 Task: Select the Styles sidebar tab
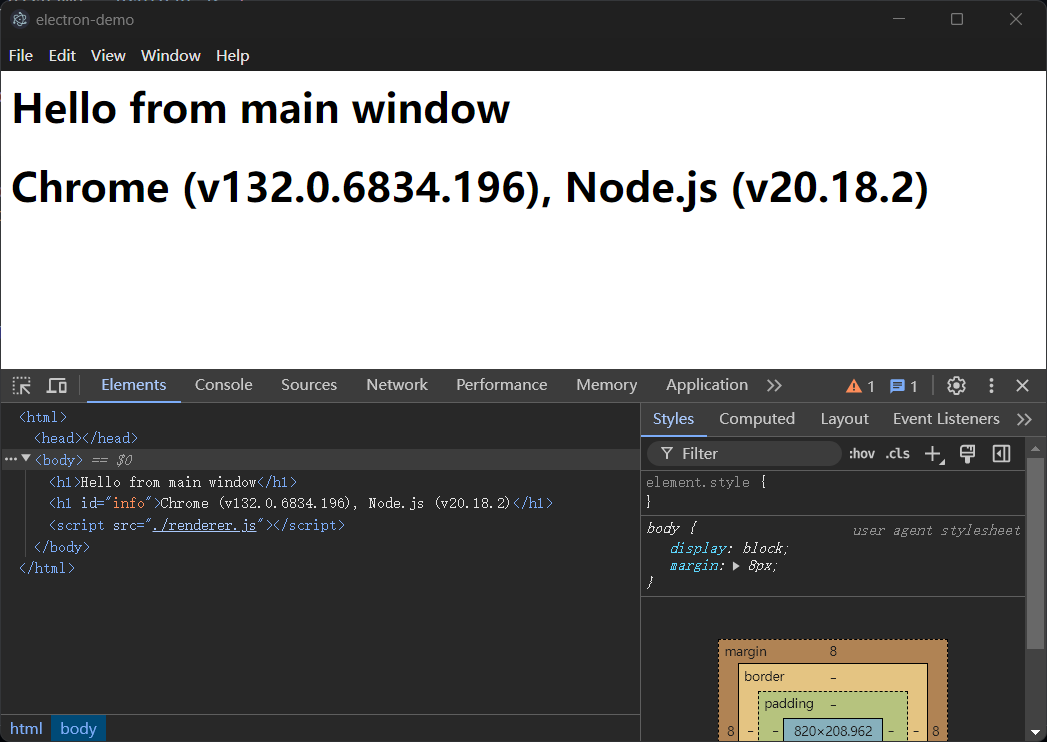pos(673,419)
